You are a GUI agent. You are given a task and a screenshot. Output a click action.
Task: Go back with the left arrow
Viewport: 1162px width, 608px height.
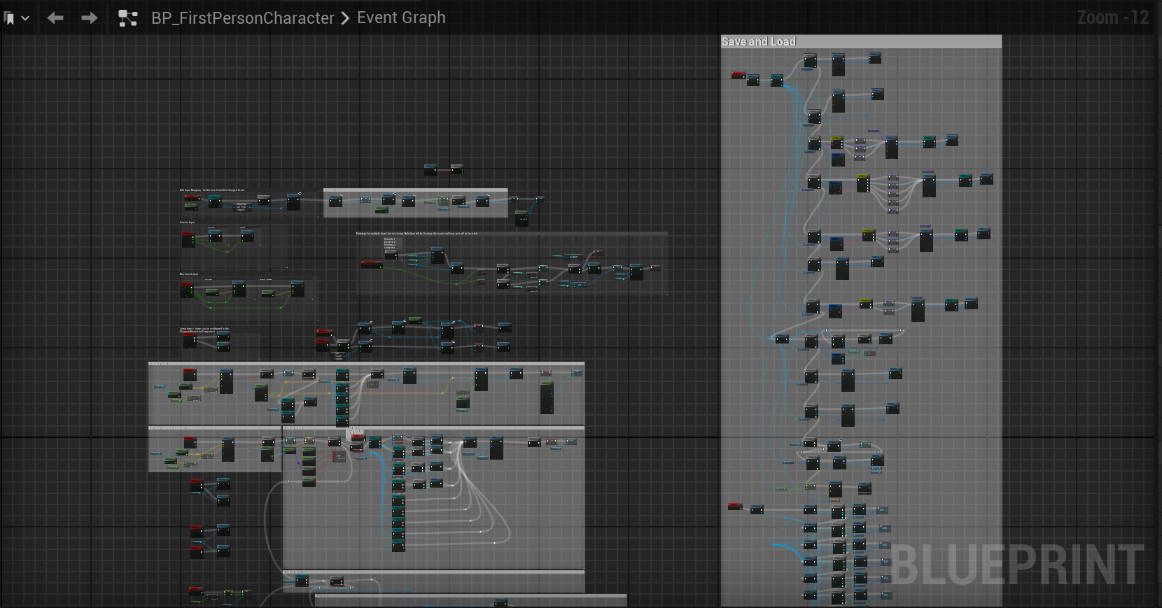tap(56, 18)
